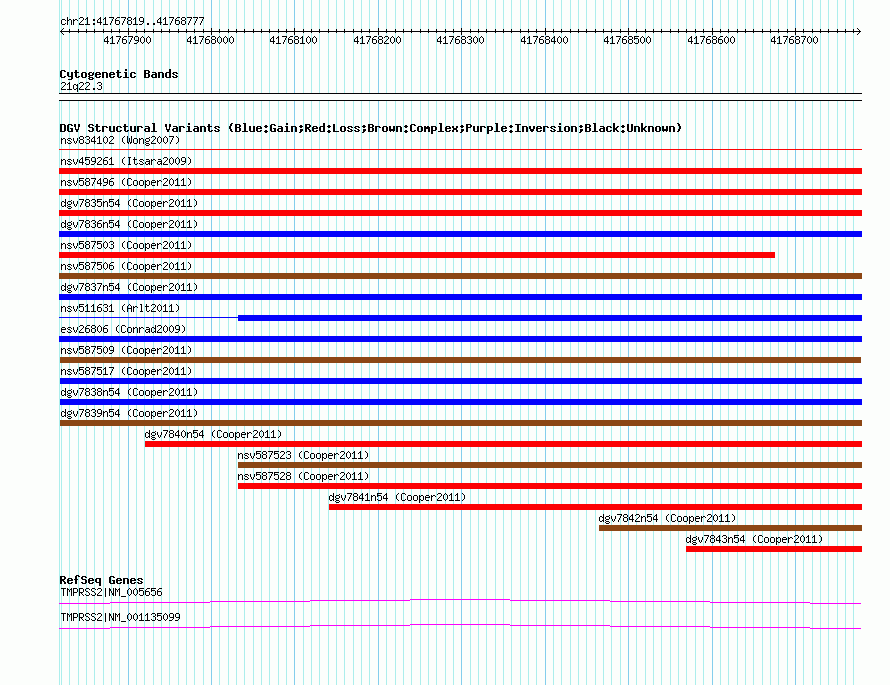Select dgv7840n54 (Cooper2011) label
Image resolution: width=890 pixels, height=685 pixels.
tap(213, 434)
